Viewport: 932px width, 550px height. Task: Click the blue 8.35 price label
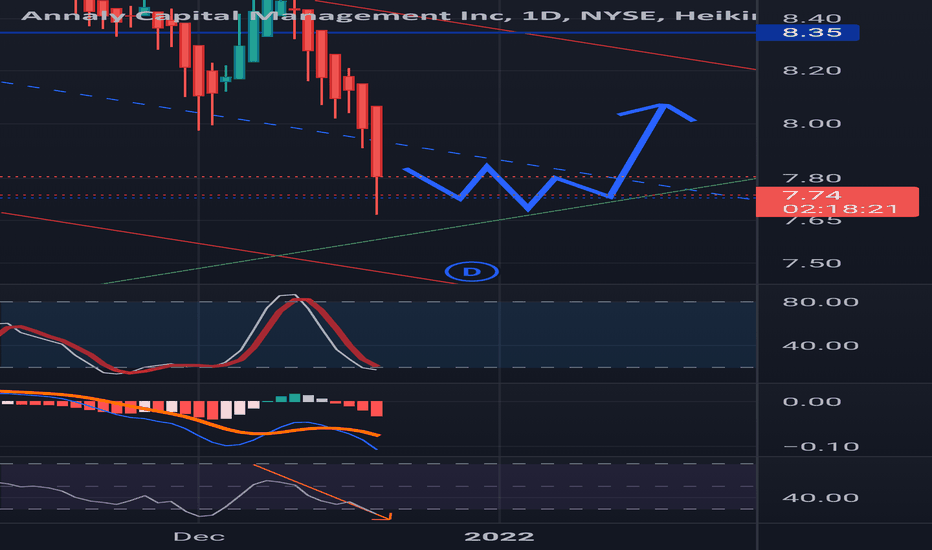tap(808, 33)
